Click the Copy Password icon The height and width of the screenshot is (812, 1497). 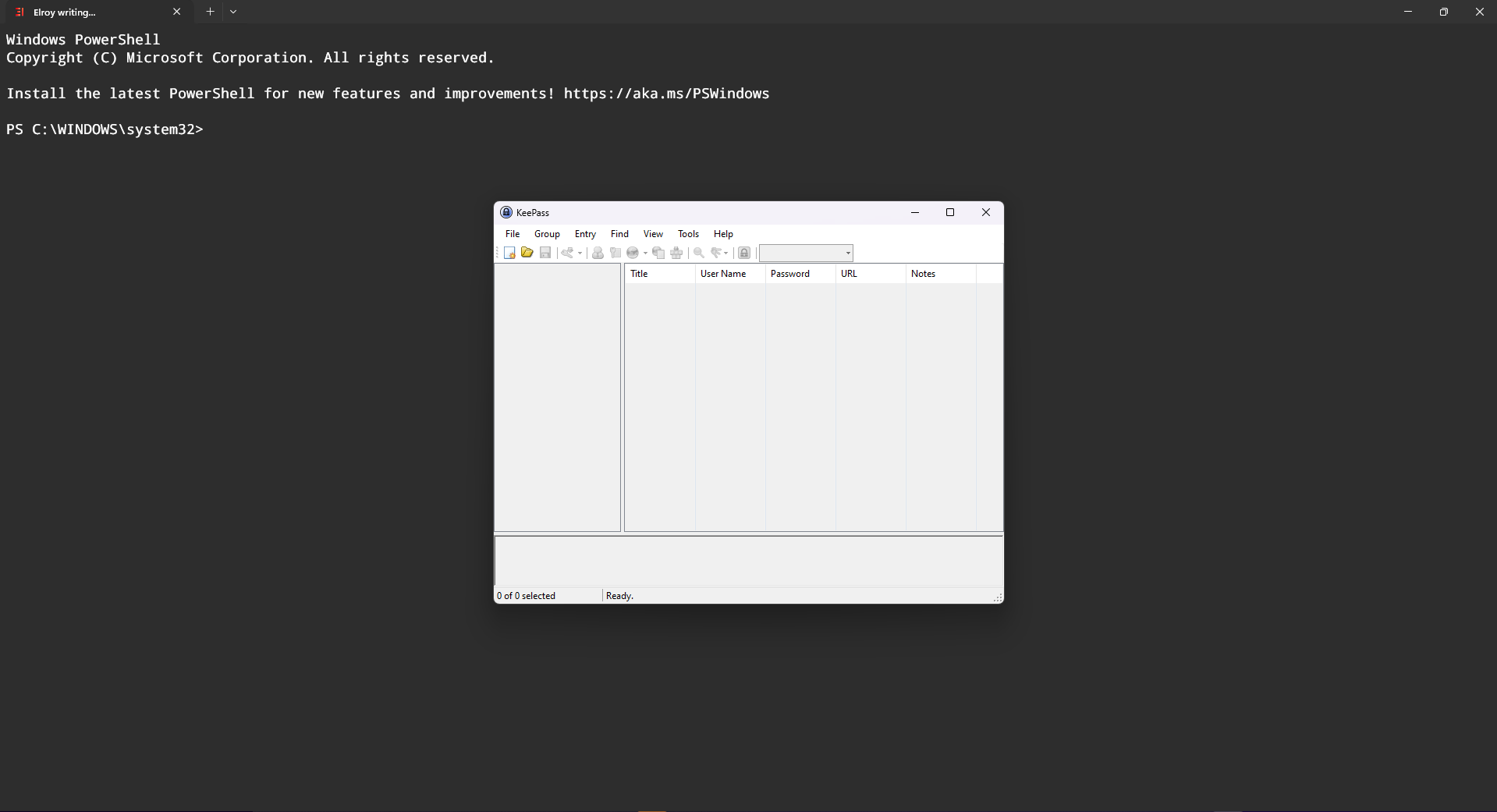click(x=615, y=253)
